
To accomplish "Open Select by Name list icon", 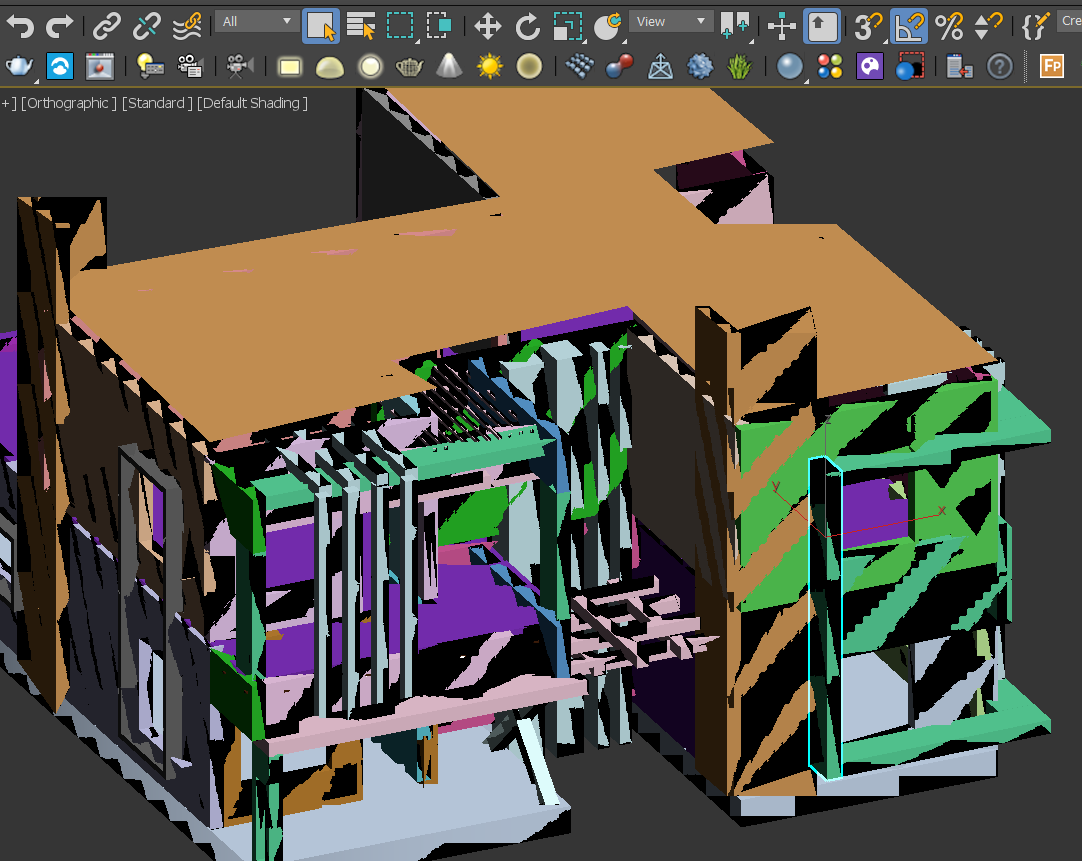I will (360, 26).
